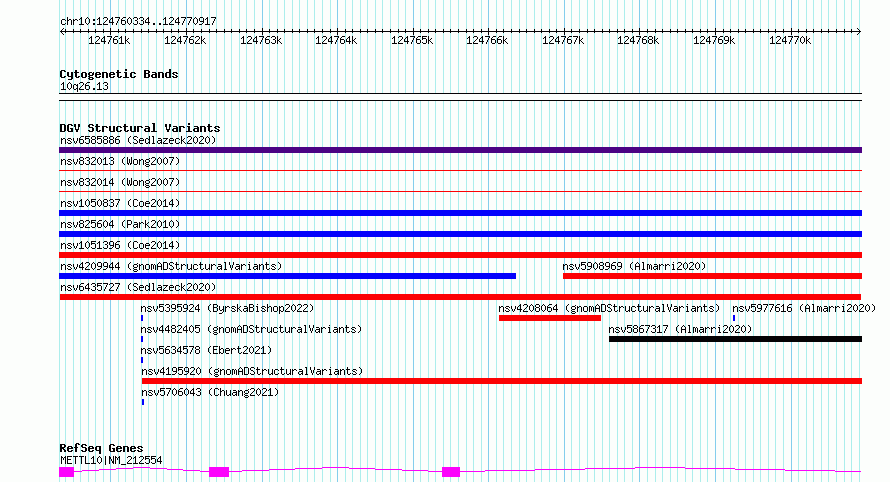Click the 124766k ruler label
Screen dimensions: 890x482
[x=487, y=40]
